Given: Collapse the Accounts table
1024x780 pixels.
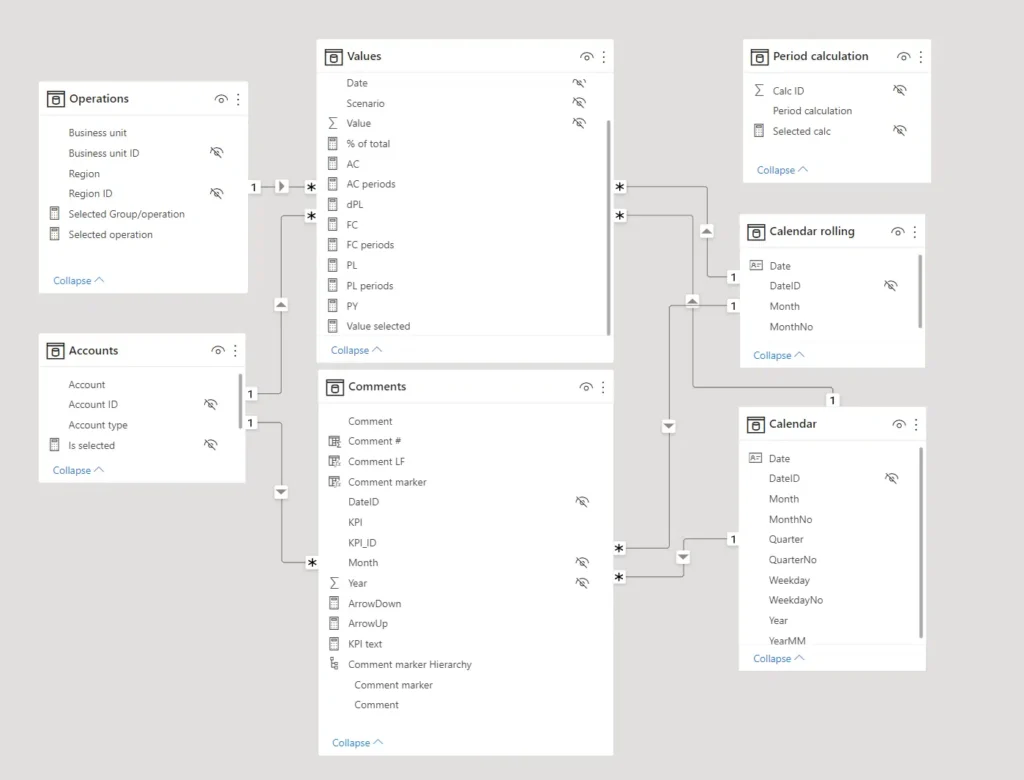Looking at the screenshot, I should click(x=78, y=470).
